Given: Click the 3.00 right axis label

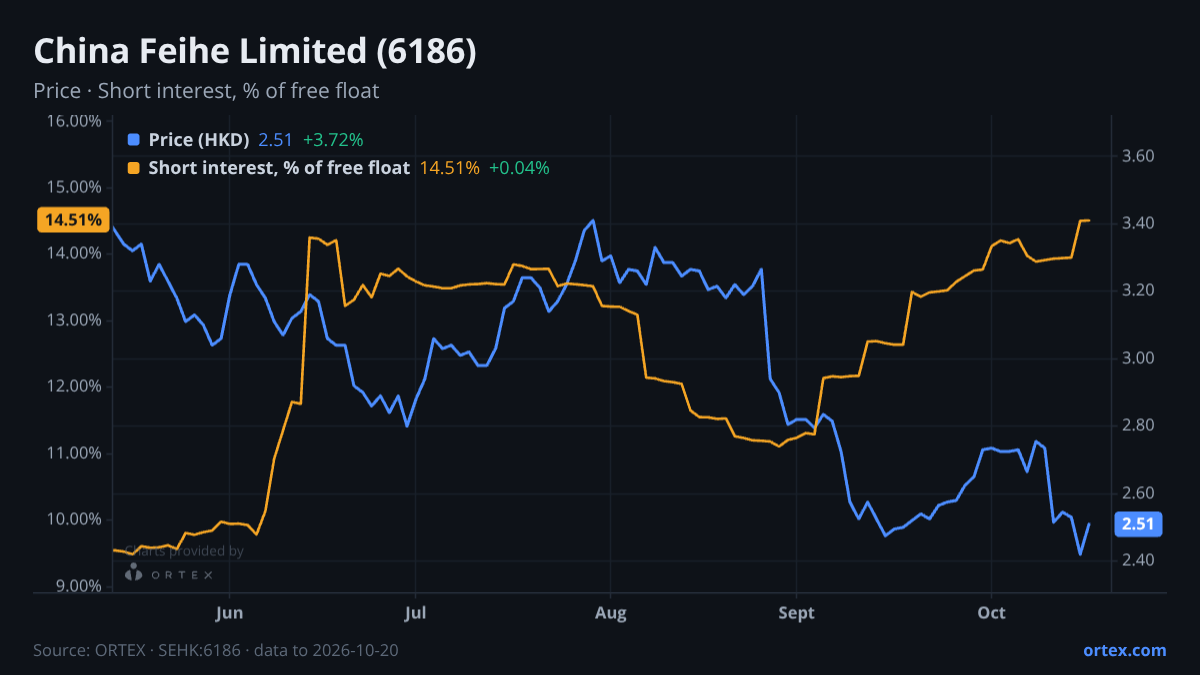Looking at the screenshot, I should pos(1139,358).
